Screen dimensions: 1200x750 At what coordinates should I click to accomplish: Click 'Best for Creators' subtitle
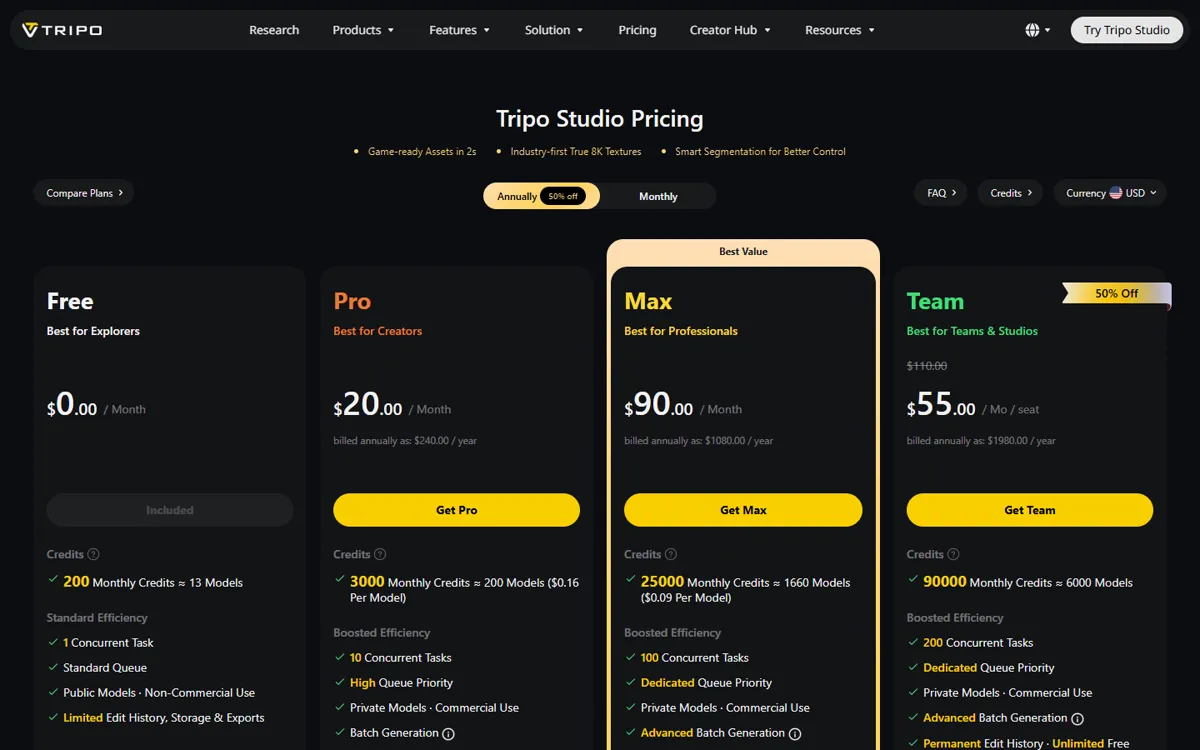pyautogui.click(x=378, y=331)
